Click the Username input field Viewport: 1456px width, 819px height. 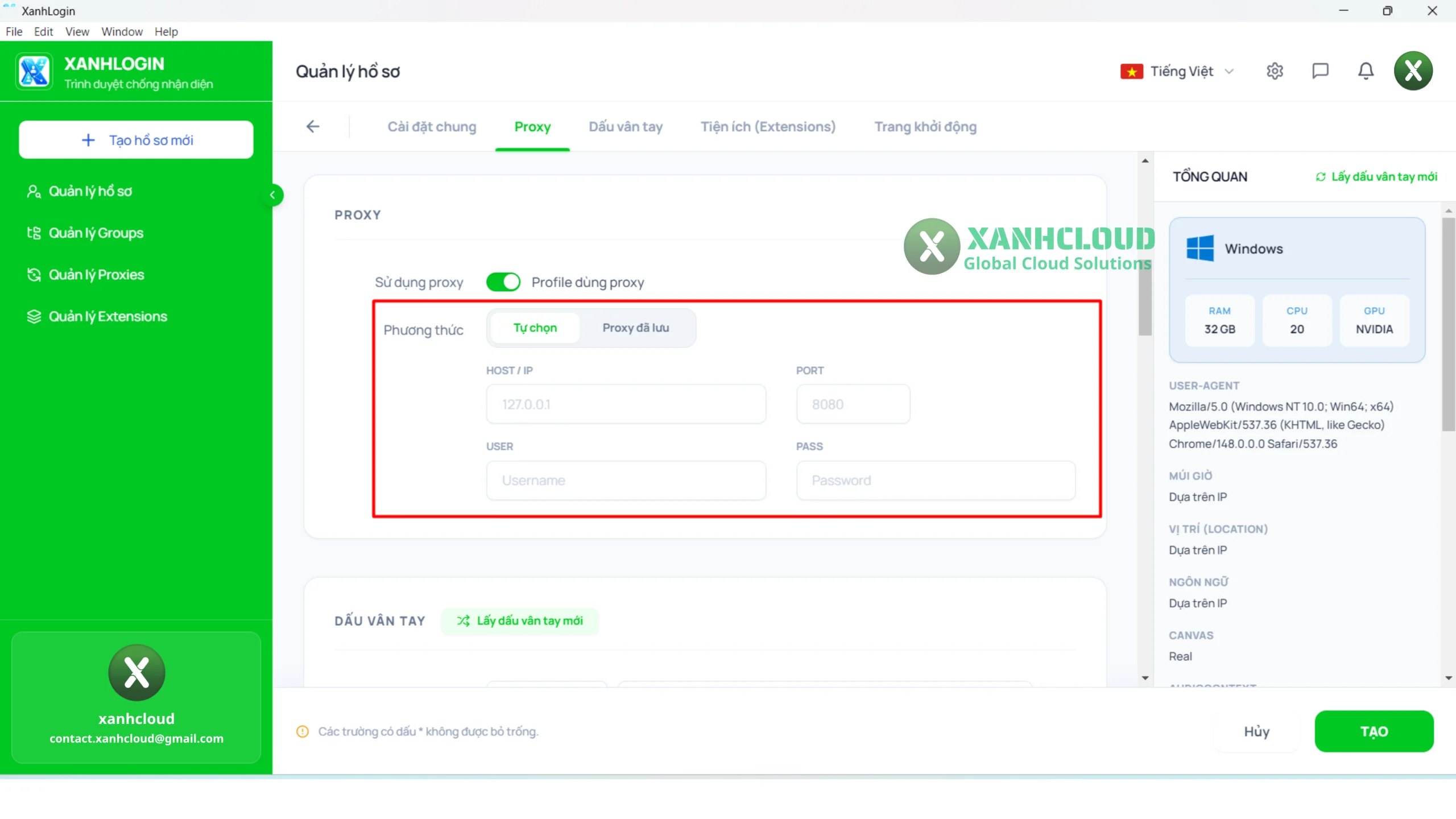(x=626, y=481)
